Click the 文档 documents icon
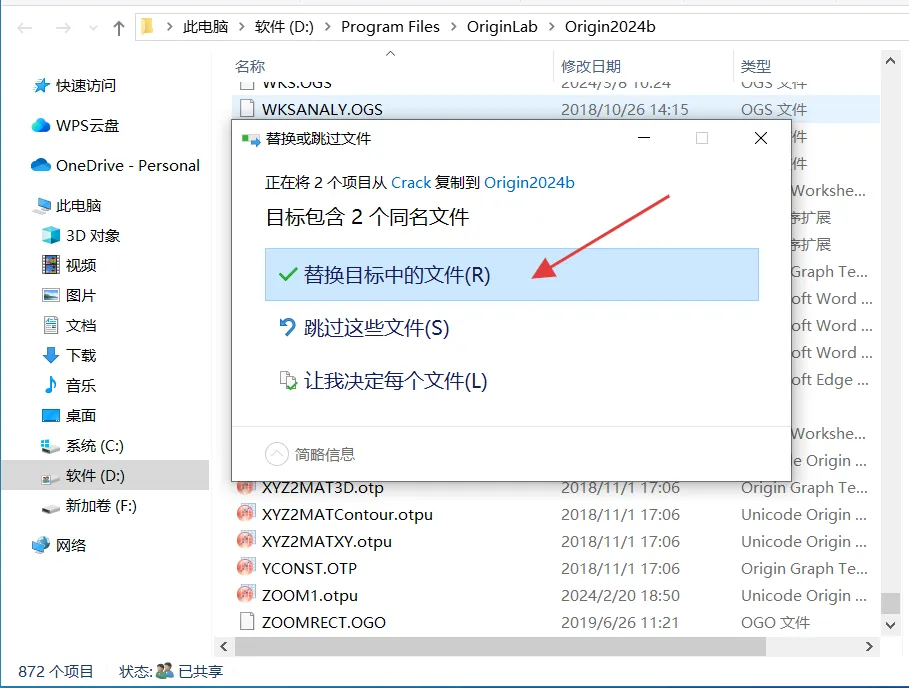The image size is (909, 688). 50,325
